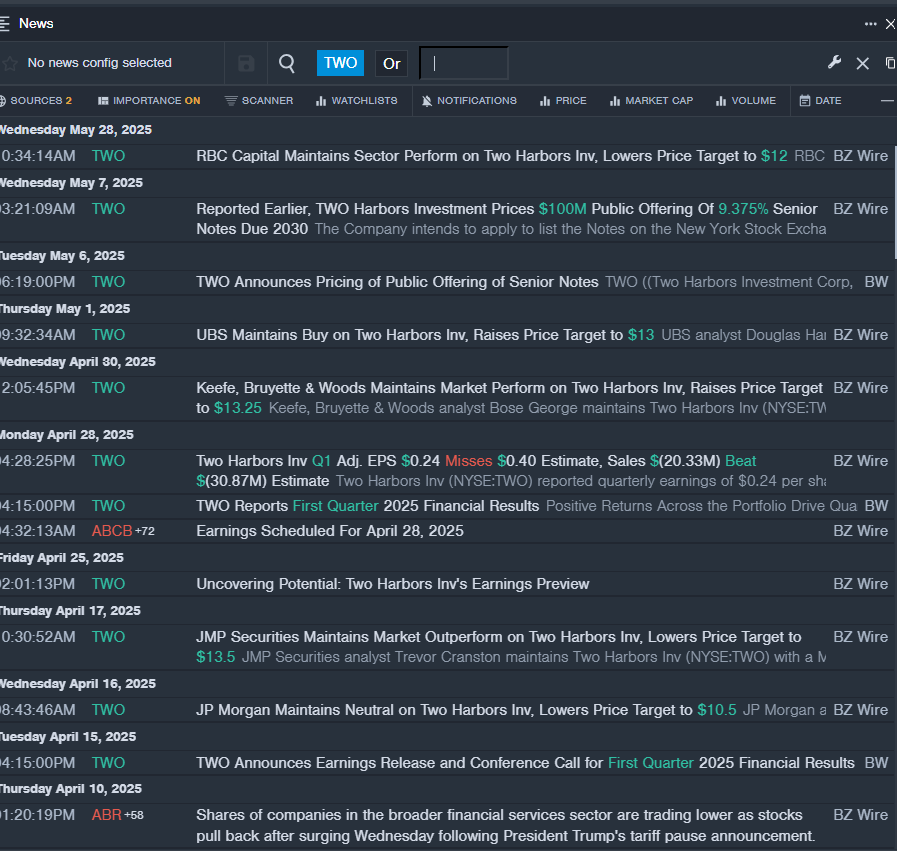Open the WATCHLISTS filter
Image resolution: width=897 pixels, height=851 pixels.
coord(356,101)
